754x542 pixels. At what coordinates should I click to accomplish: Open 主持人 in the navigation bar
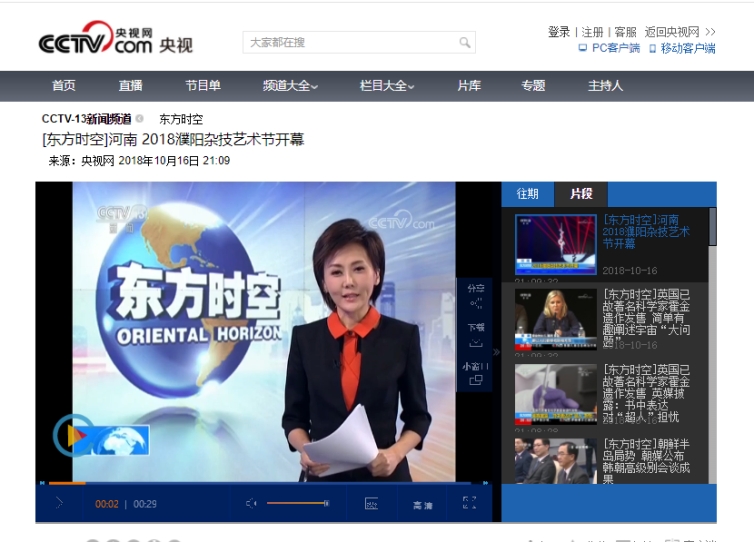point(605,86)
